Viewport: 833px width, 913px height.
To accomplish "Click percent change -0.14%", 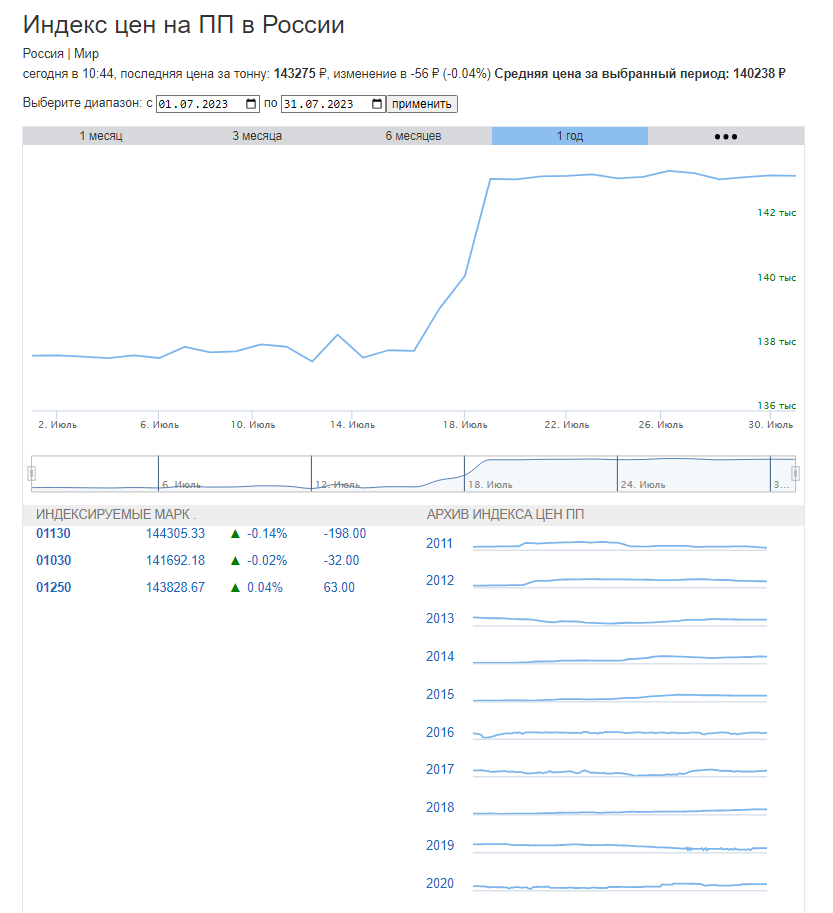I will [267, 533].
